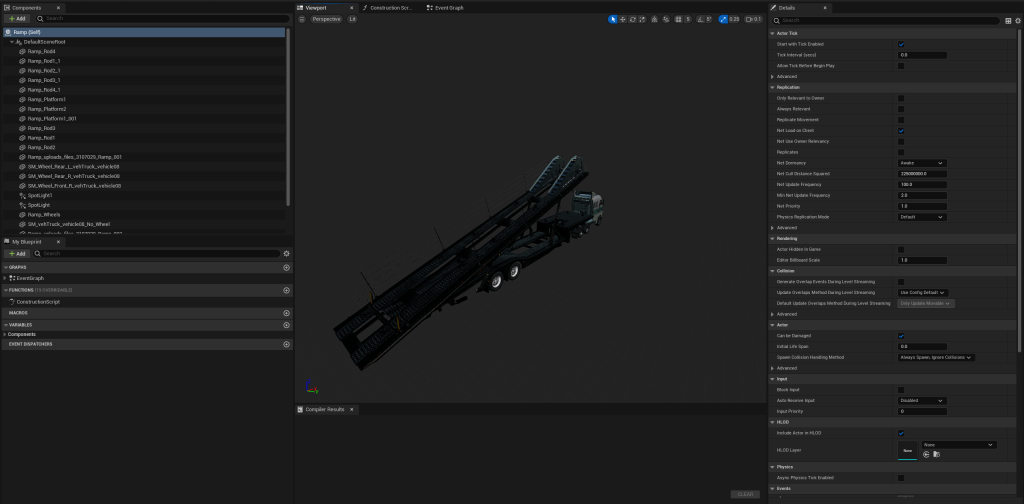Browse to HLOD Layer asset in Content Browser
The width and height of the screenshot is (1024, 504).
click(x=935, y=454)
